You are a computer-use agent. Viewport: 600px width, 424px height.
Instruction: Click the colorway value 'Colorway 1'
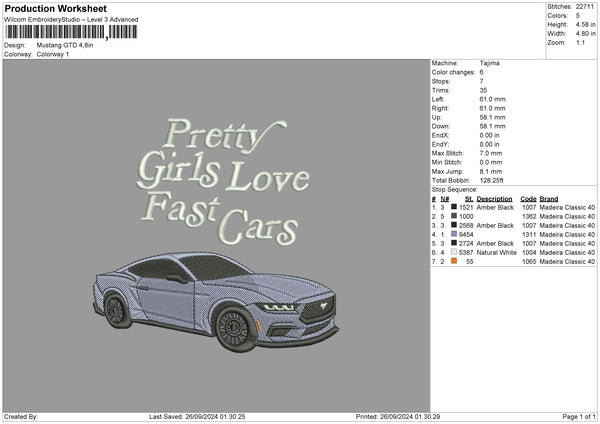(x=53, y=54)
